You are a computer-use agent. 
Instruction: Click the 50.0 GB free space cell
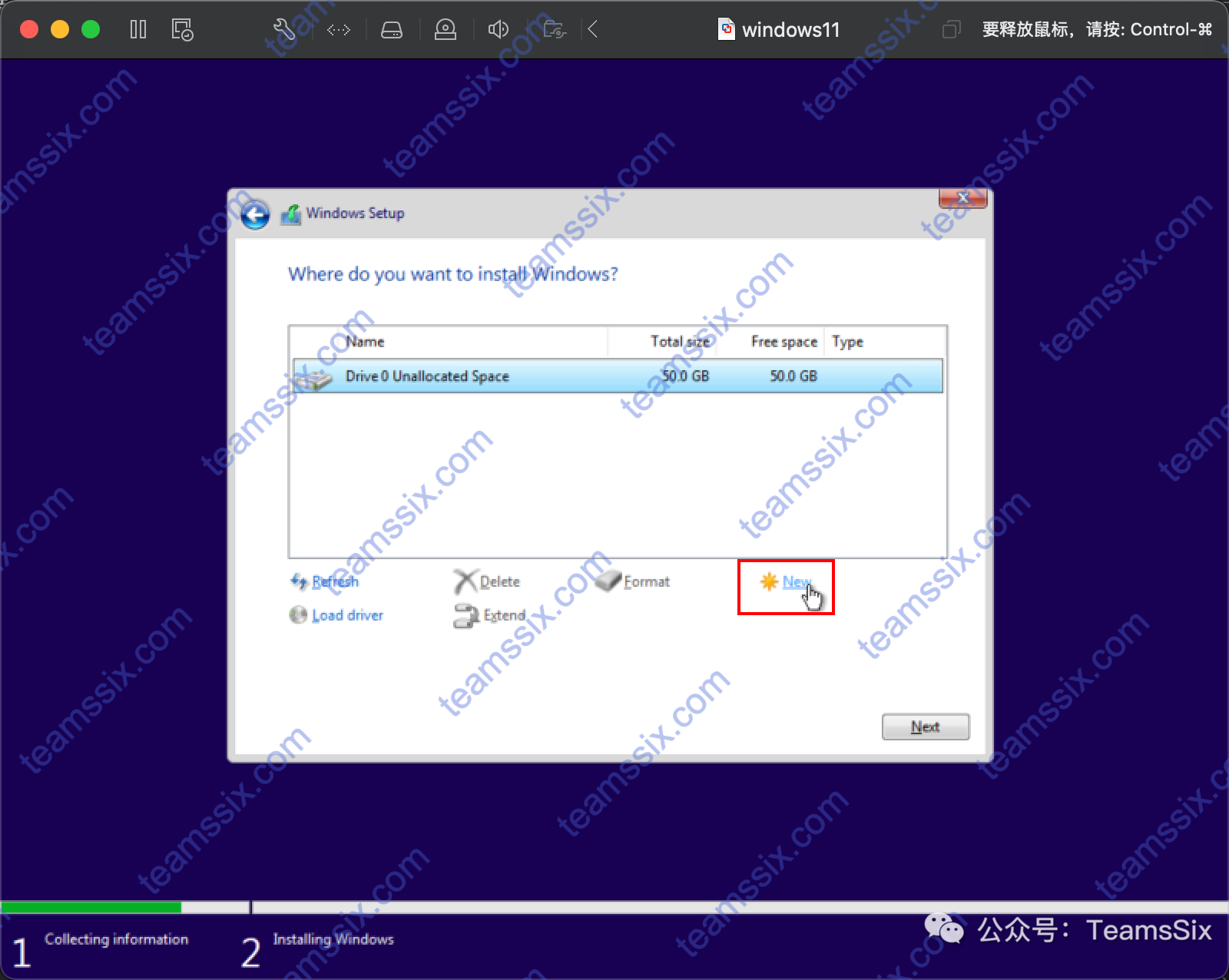[793, 376]
